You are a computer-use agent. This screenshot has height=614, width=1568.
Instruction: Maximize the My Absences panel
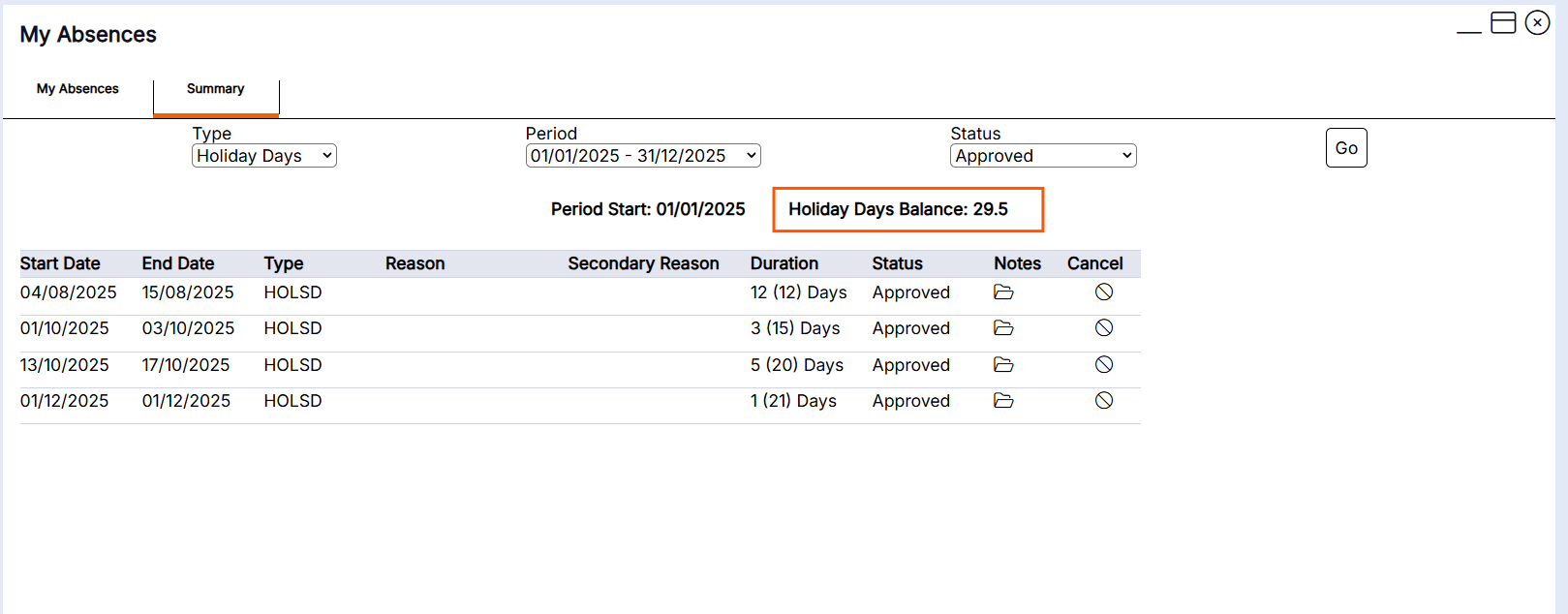[1503, 22]
